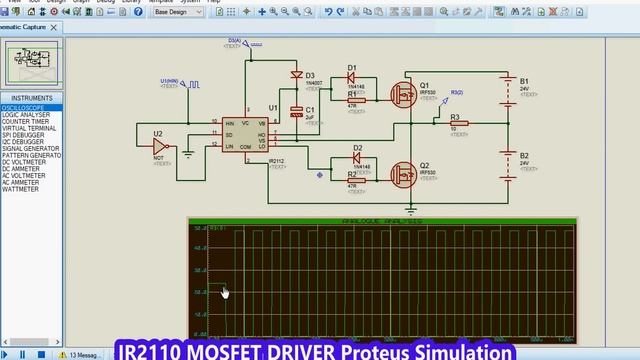
Task: Select OSCILLOSCOPE in the instruments list
Action: [x=32, y=108]
